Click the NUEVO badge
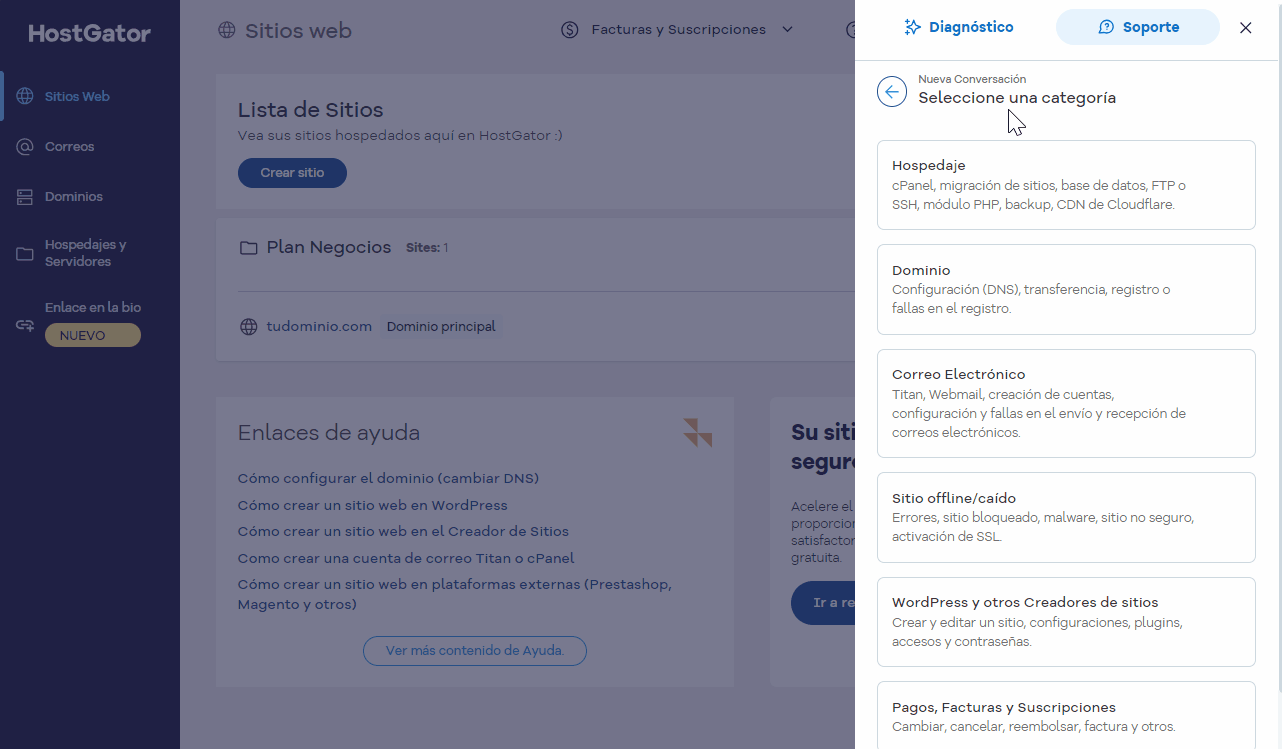Viewport: 1282px width, 749px height. (93, 336)
